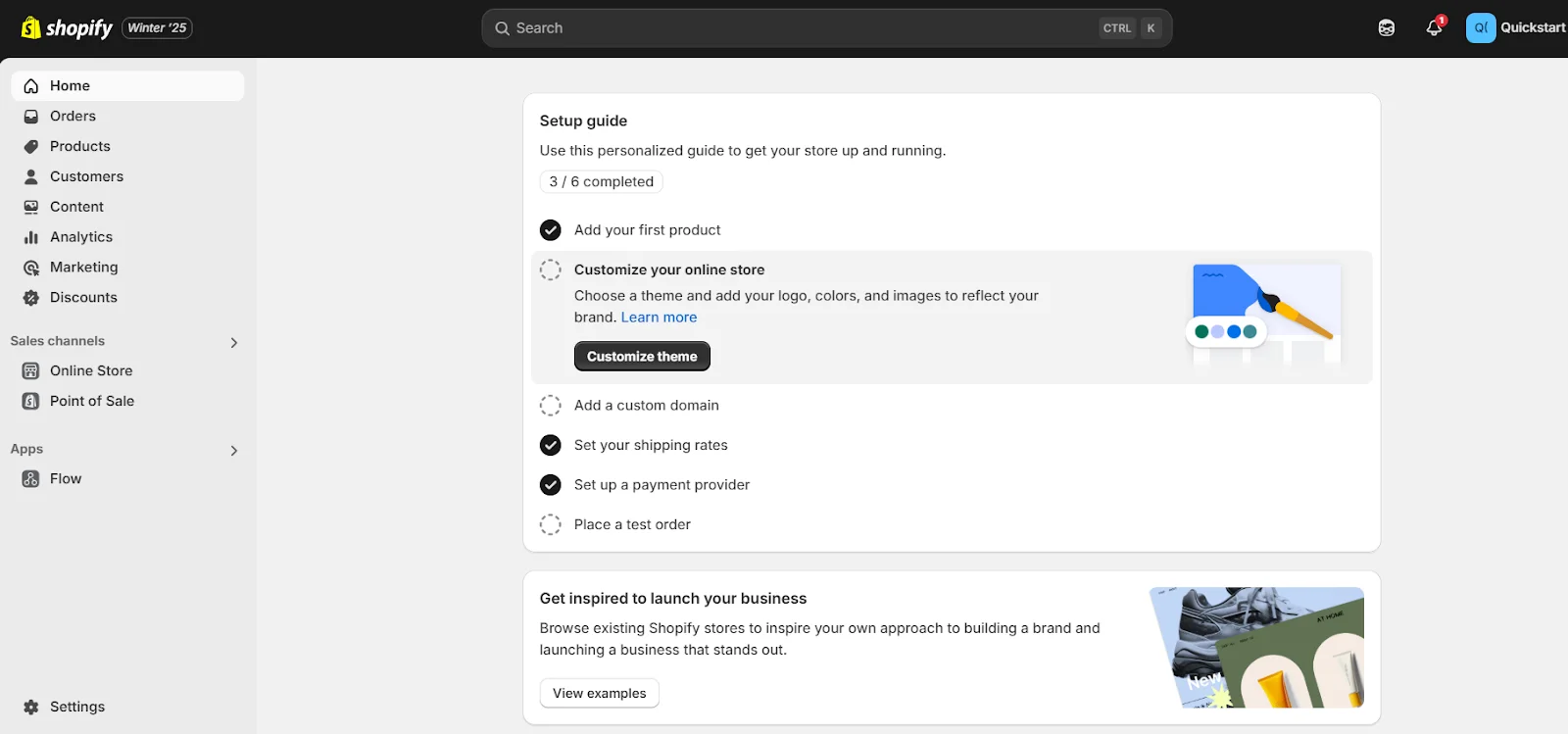Click the store examples preview image
The image size is (1568, 734).
click(1256, 648)
